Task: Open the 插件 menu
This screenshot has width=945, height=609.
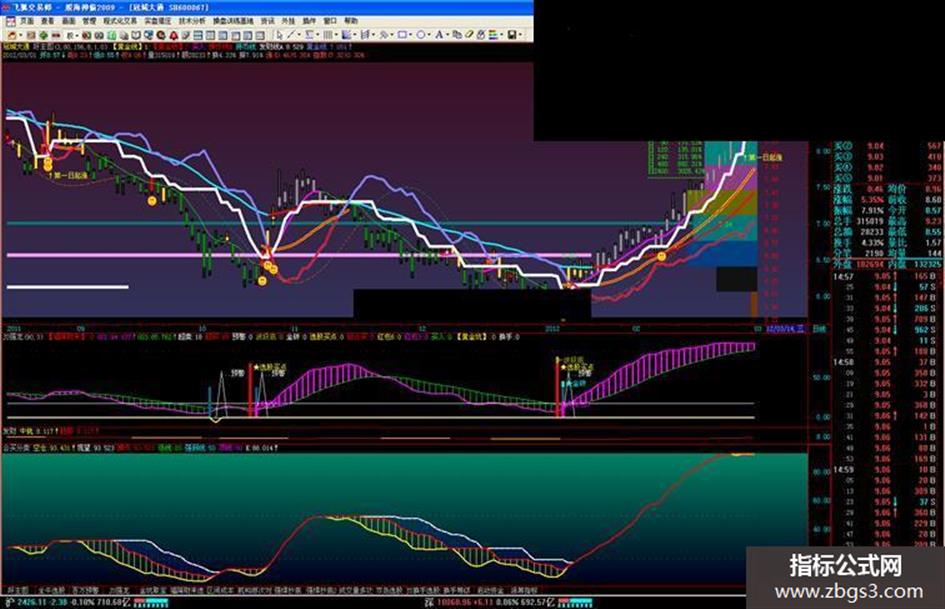Action: 309,21
